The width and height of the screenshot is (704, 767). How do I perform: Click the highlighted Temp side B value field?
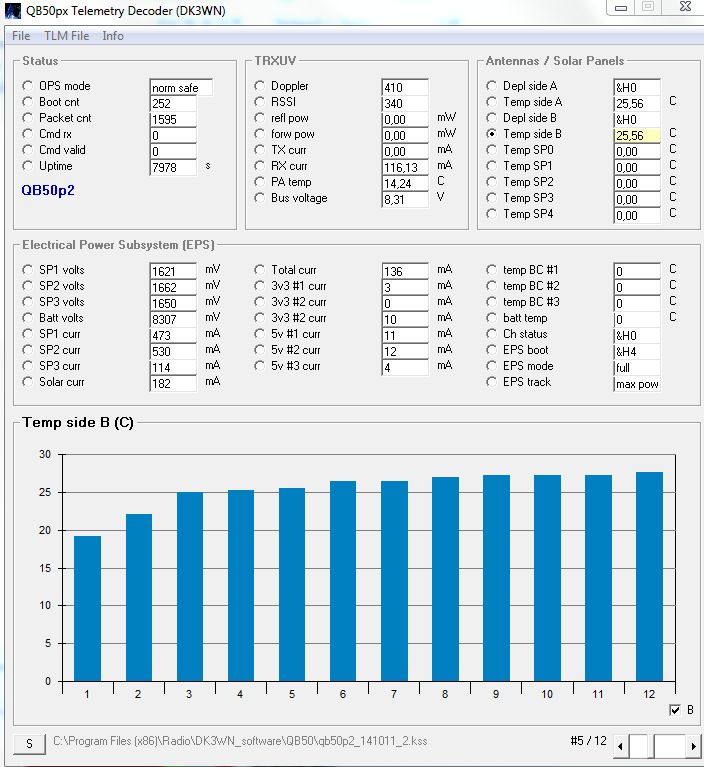(x=637, y=135)
